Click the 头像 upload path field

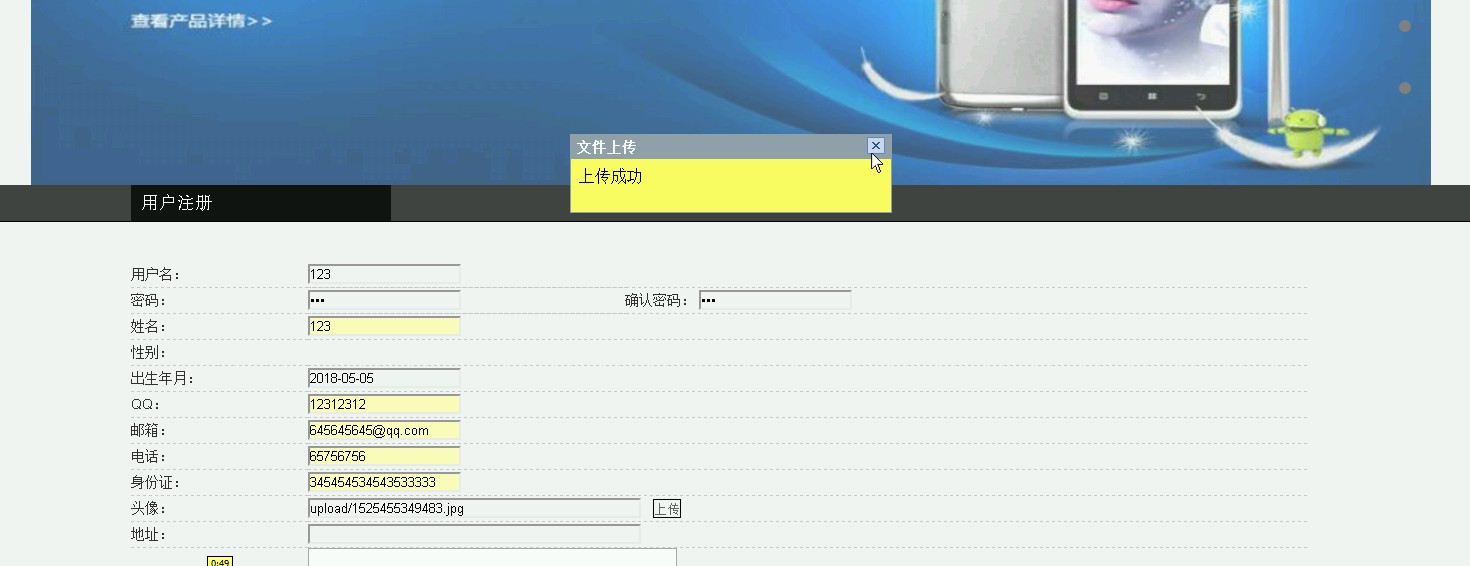click(x=474, y=508)
